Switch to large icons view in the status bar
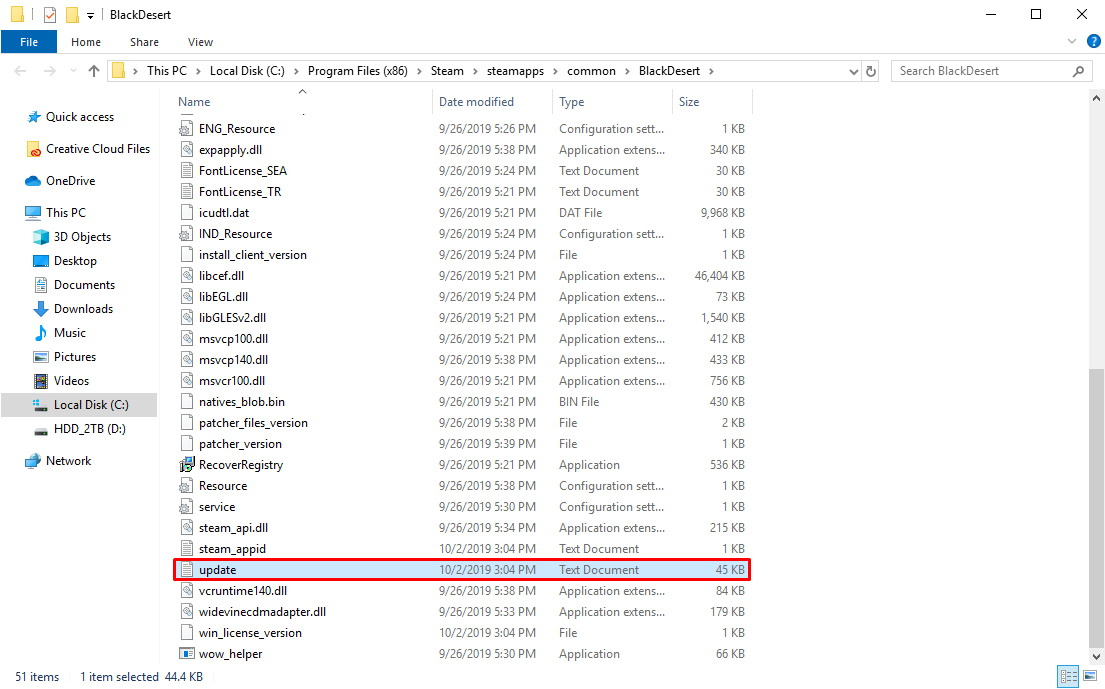The image size is (1105, 689). pos(1089,677)
